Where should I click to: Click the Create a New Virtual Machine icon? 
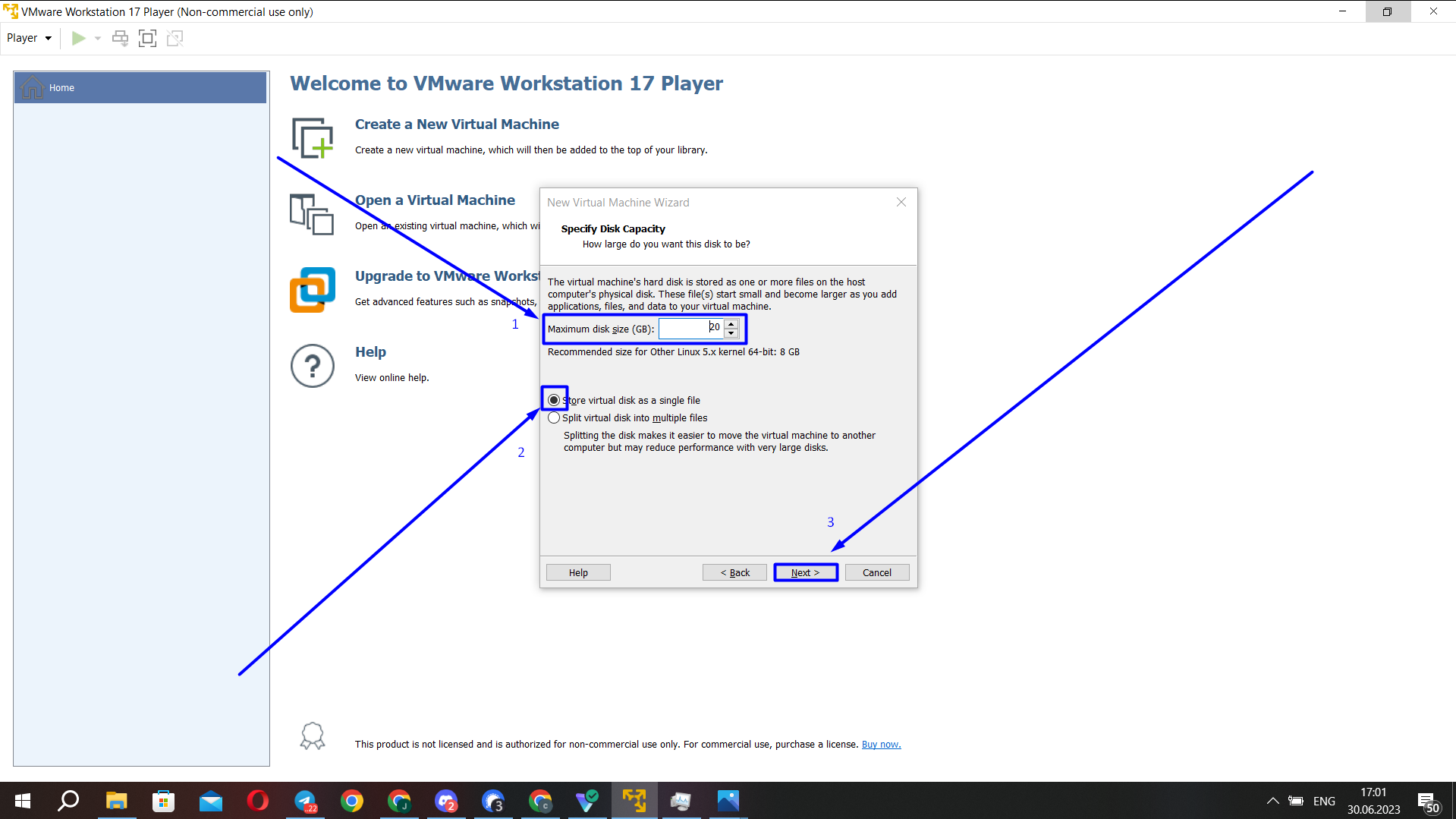(313, 138)
